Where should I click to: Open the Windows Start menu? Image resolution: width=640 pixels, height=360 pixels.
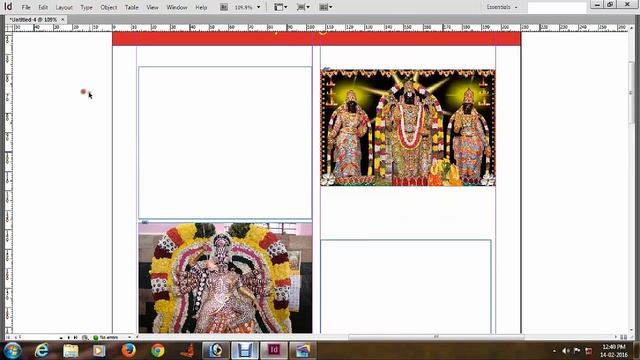point(12,350)
